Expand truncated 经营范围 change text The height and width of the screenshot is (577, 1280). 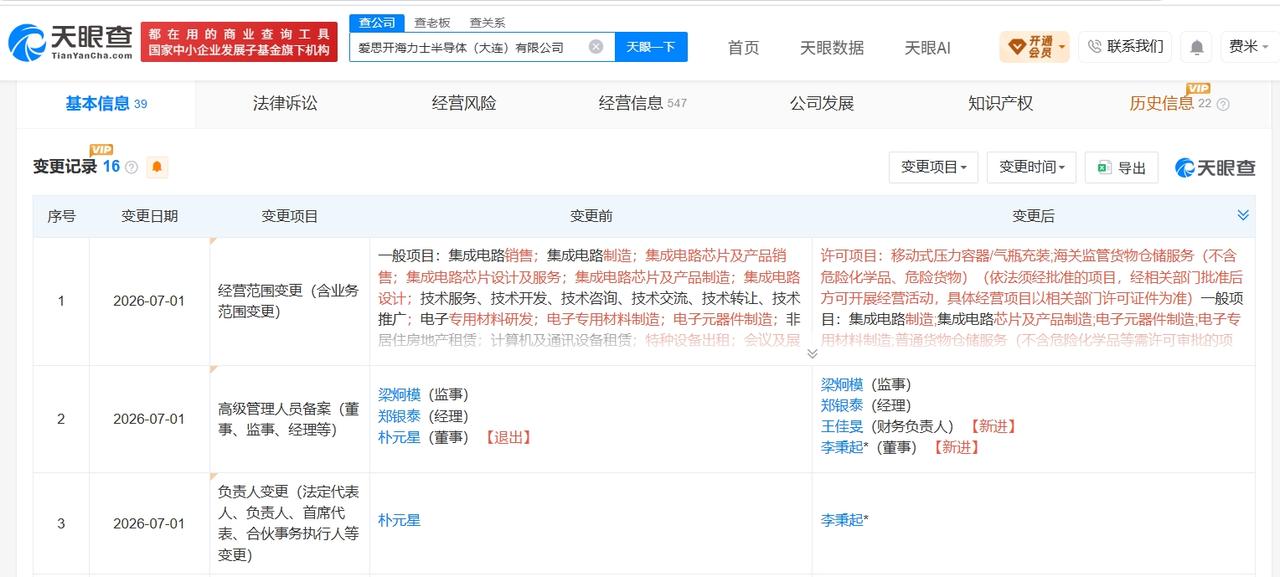tap(812, 353)
